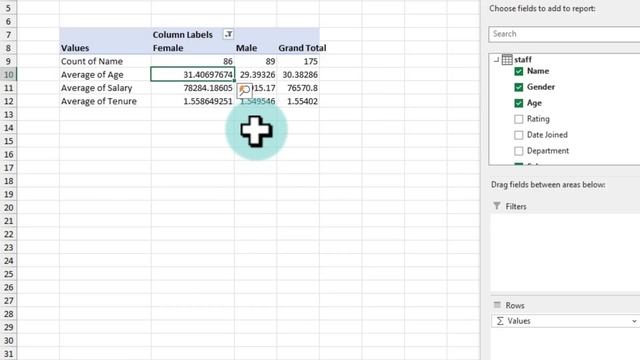Image resolution: width=640 pixels, height=360 pixels.
Task: Uncheck the Age field checkbox
Action: click(518, 103)
